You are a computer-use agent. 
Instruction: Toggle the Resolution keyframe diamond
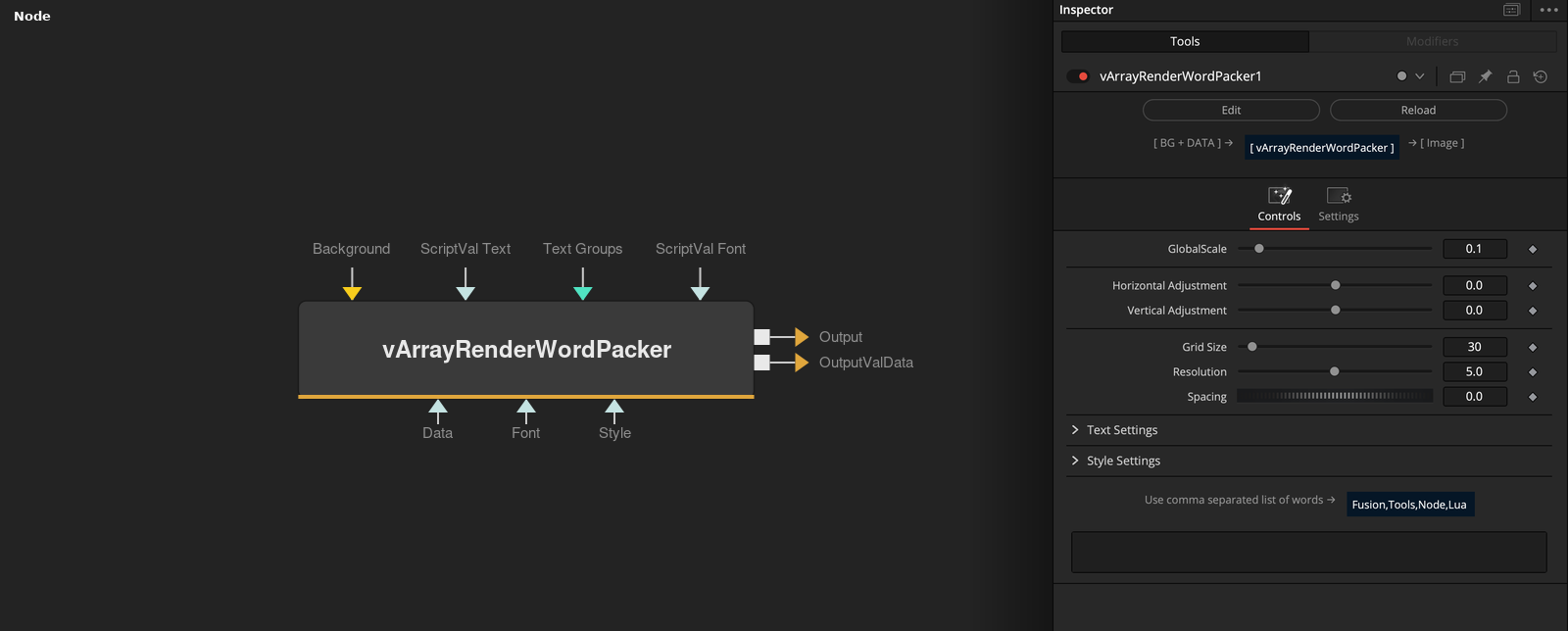[x=1533, y=372]
